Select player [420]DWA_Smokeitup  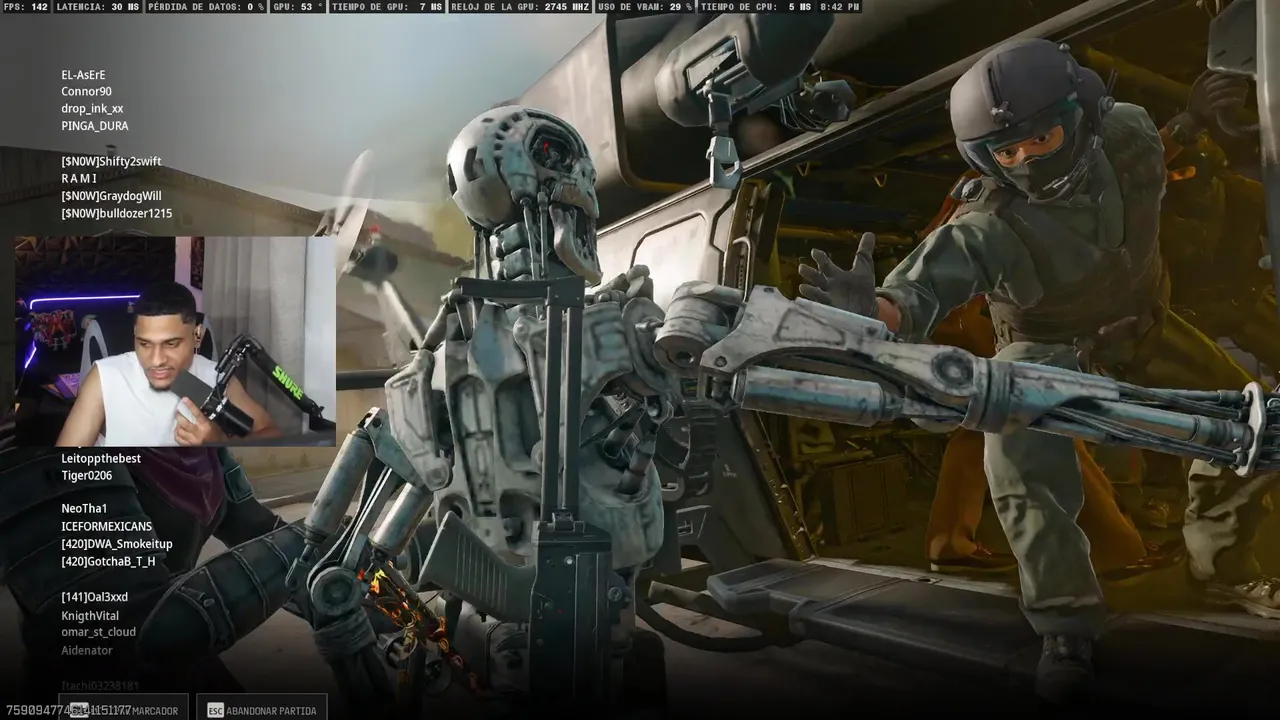(x=117, y=544)
